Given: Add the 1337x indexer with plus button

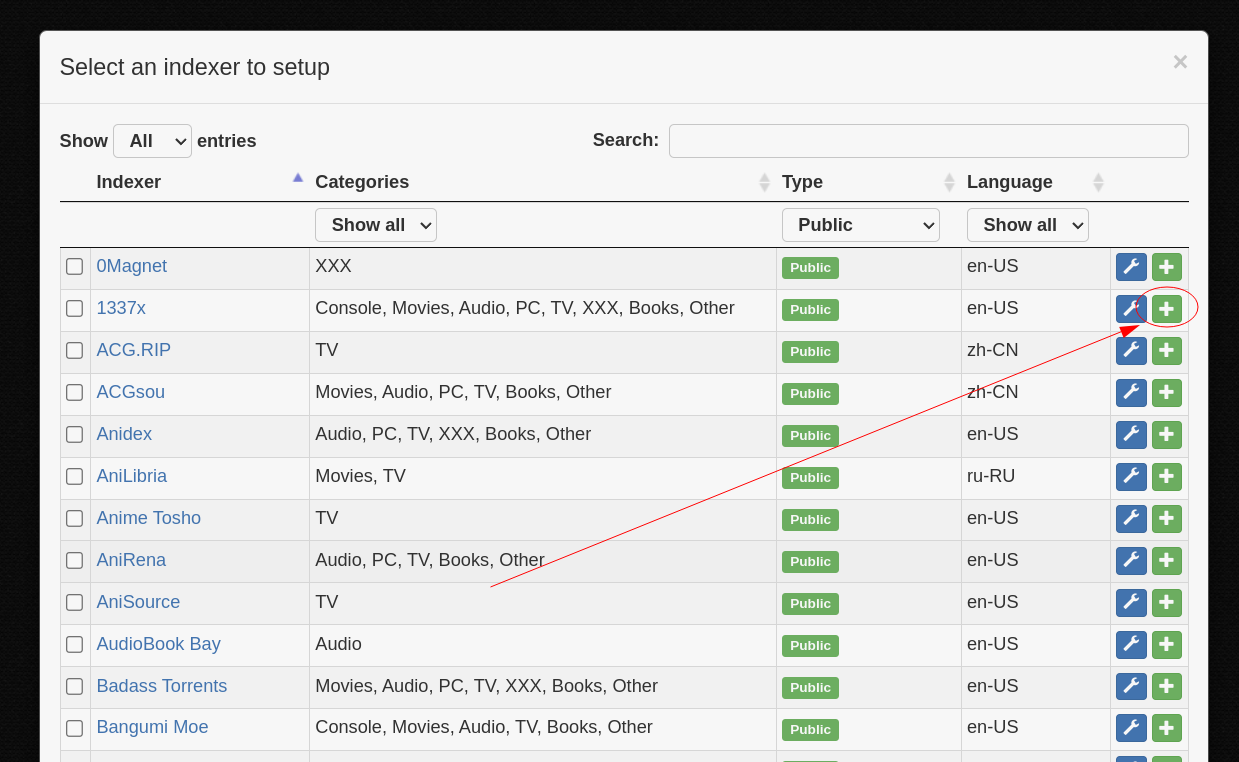Looking at the screenshot, I should point(1167,309).
